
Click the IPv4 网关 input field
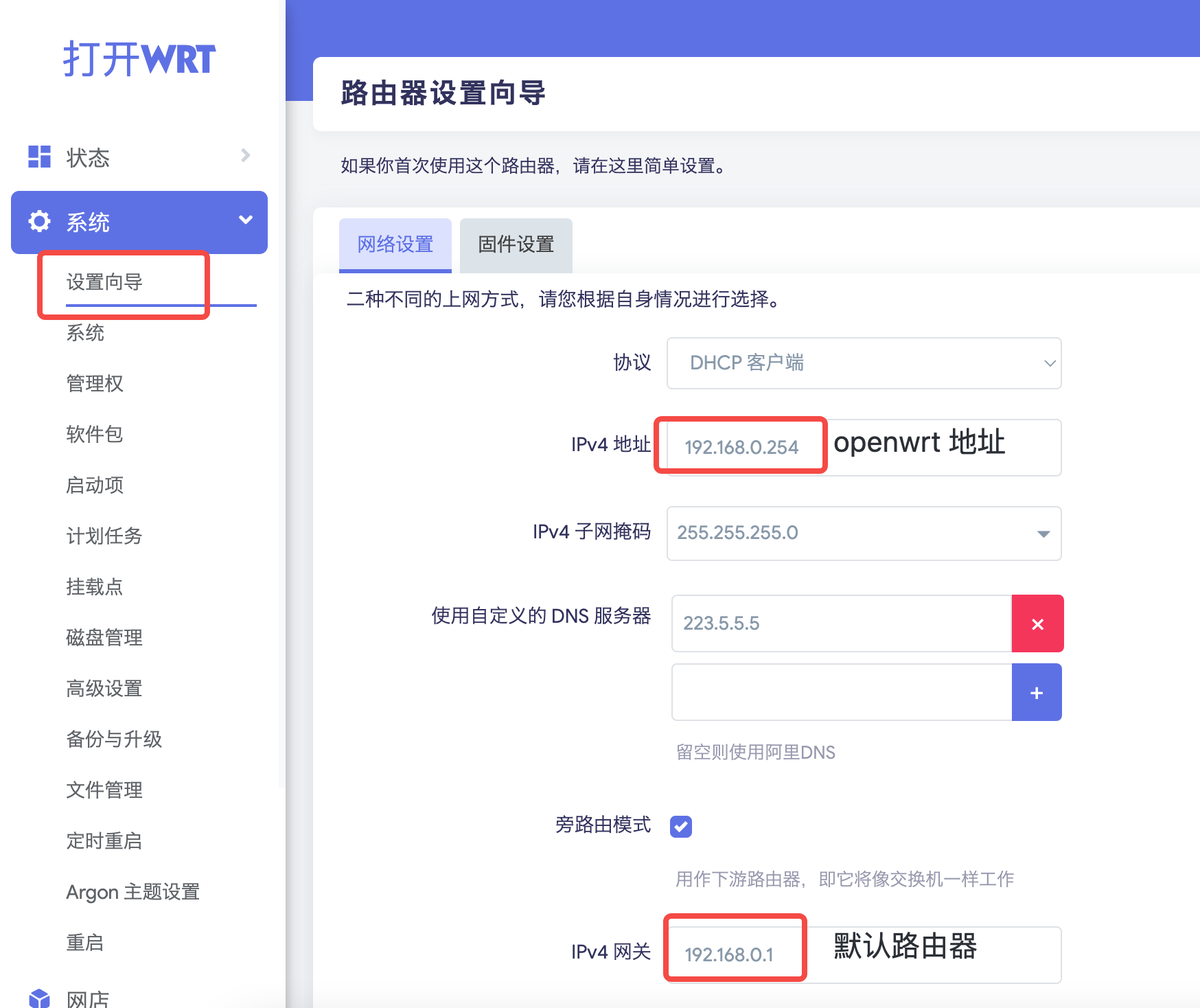(864, 954)
